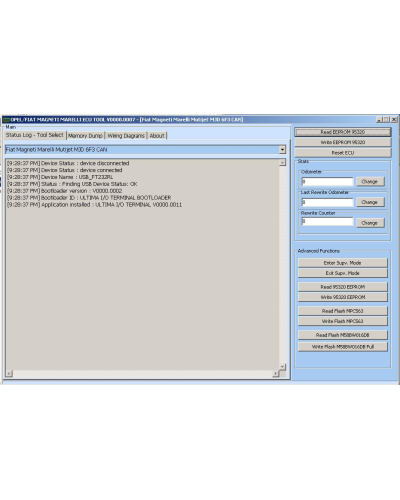The image size is (400, 500).
Task: Open the Wiring Diagrams tab
Action: 126,135
